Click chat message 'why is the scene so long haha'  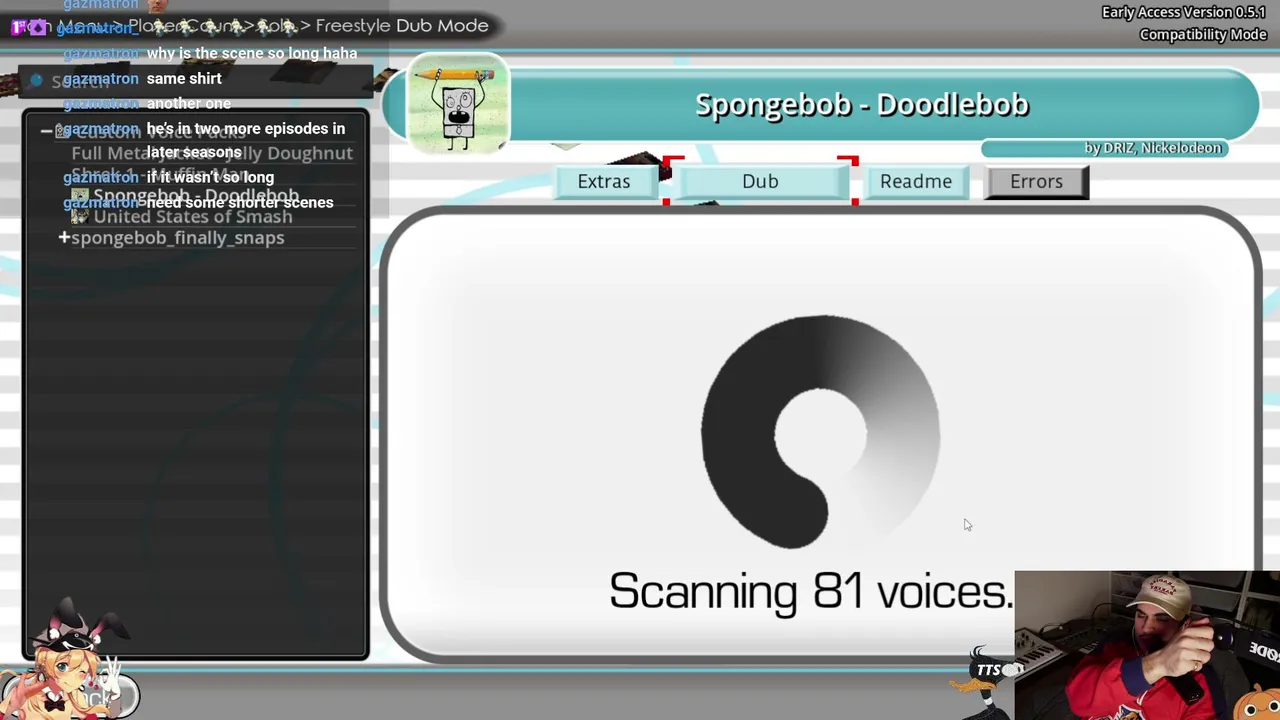coord(252,53)
